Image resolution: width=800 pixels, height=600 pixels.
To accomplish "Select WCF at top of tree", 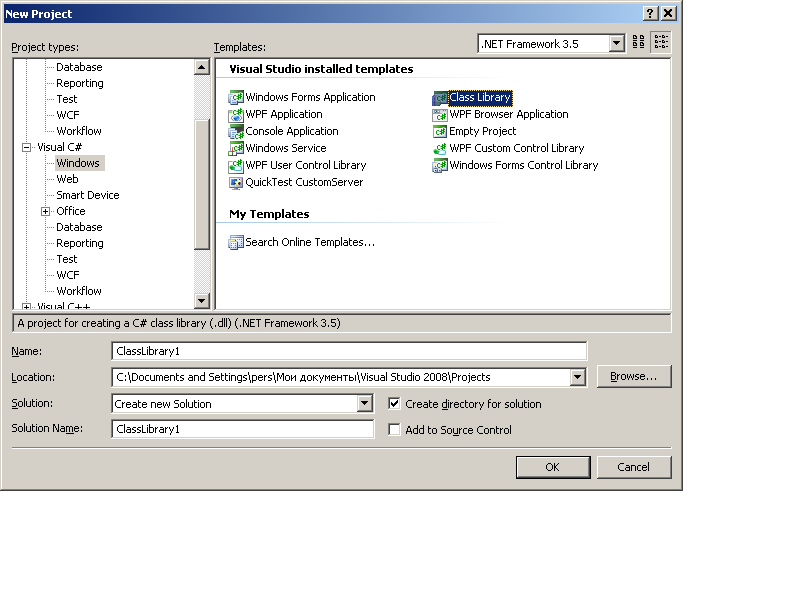I will [68, 115].
